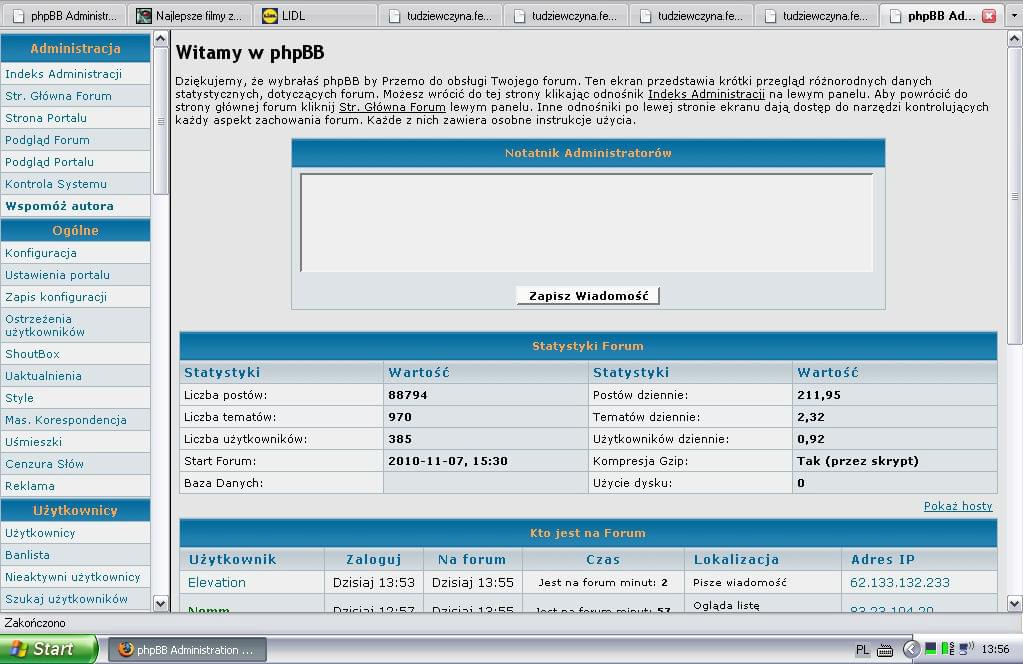Open Str. Główna Forum in the left sidebar

click(x=58, y=96)
